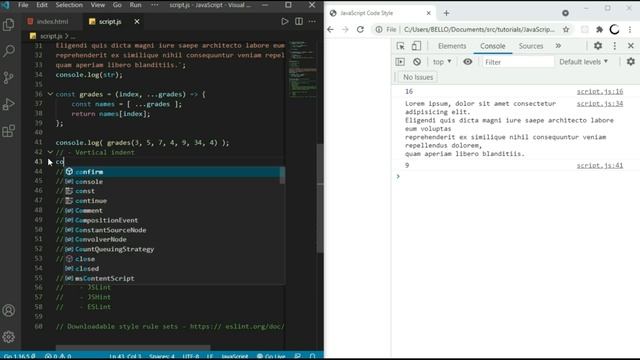Click Go Live in status bar

point(271,356)
